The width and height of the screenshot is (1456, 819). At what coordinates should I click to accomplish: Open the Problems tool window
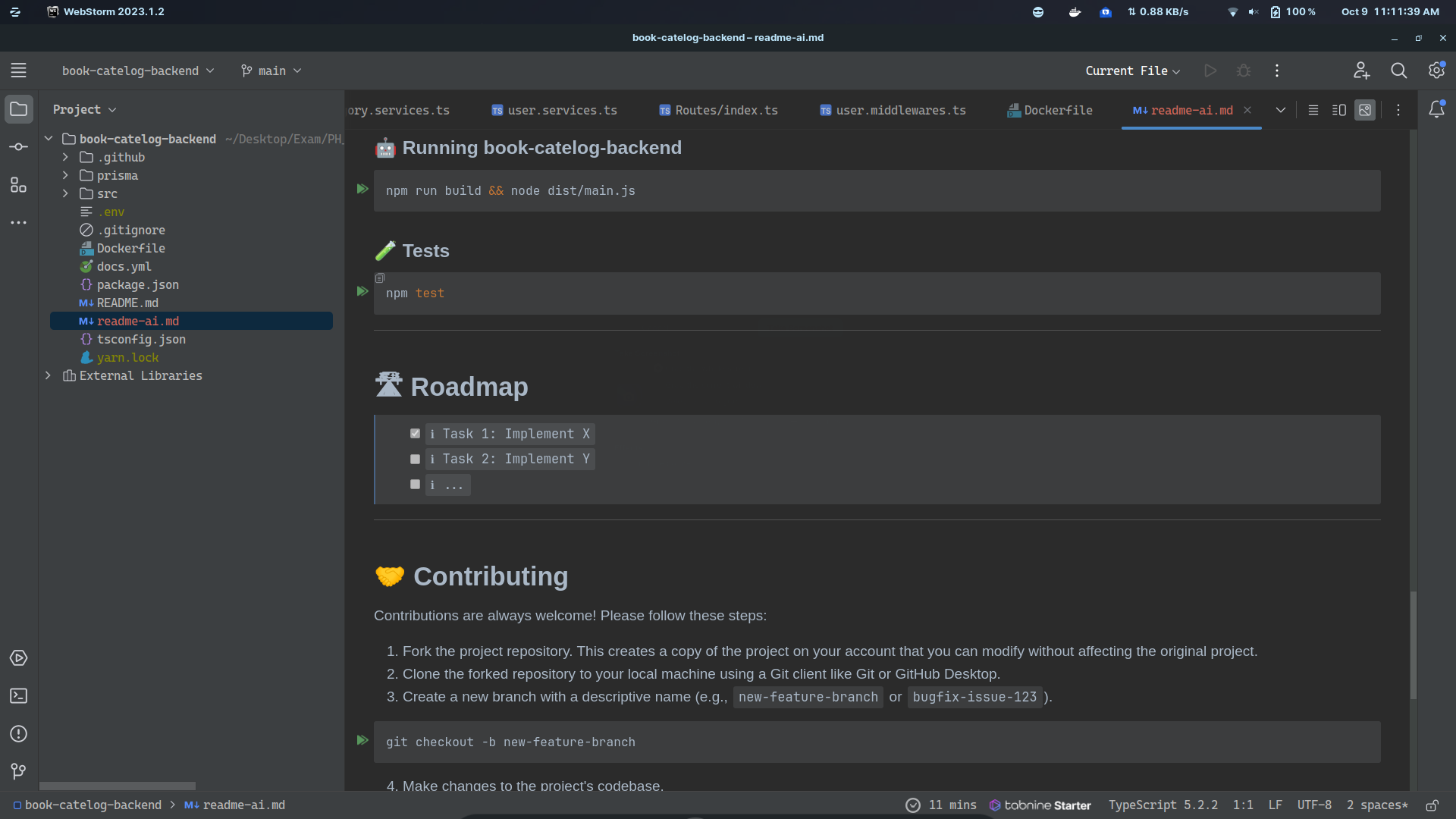click(18, 734)
